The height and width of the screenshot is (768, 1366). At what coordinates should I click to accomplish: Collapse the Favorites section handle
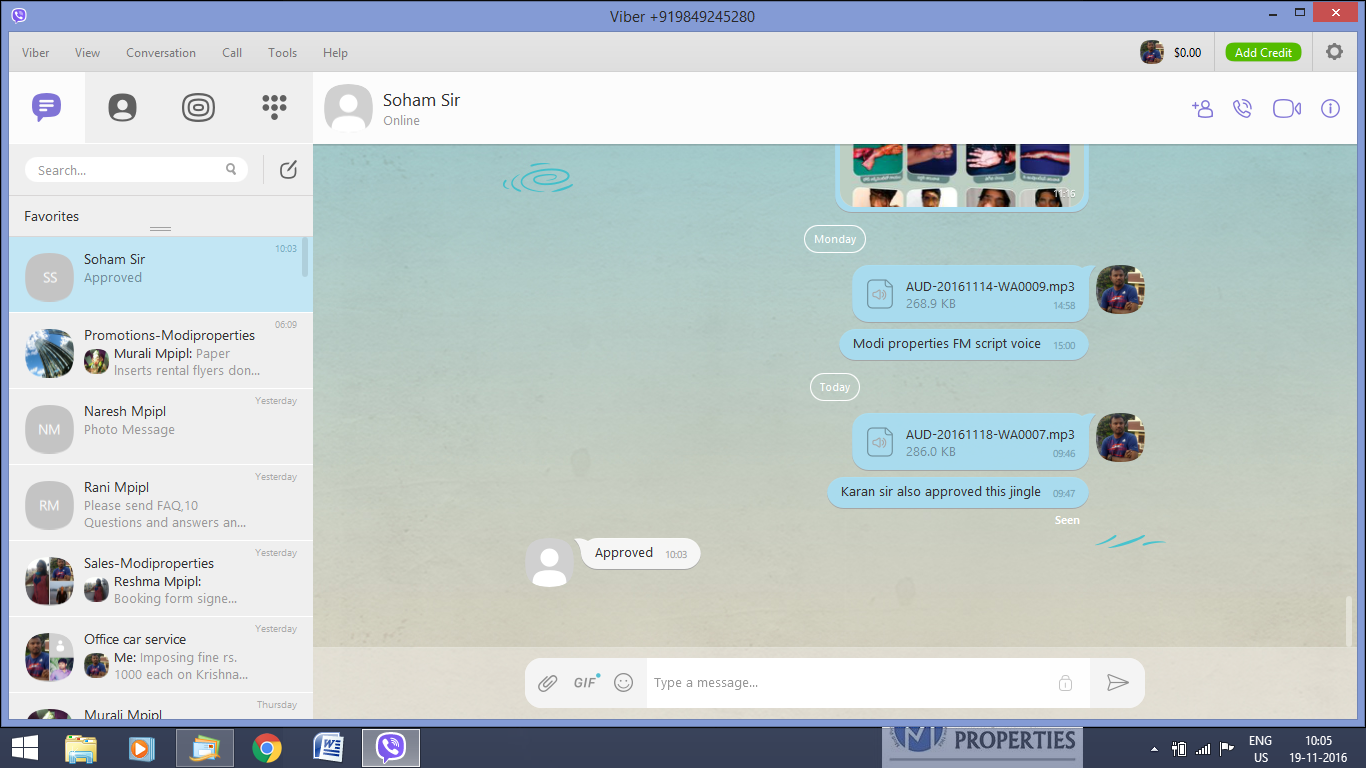click(x=160, y=229)
